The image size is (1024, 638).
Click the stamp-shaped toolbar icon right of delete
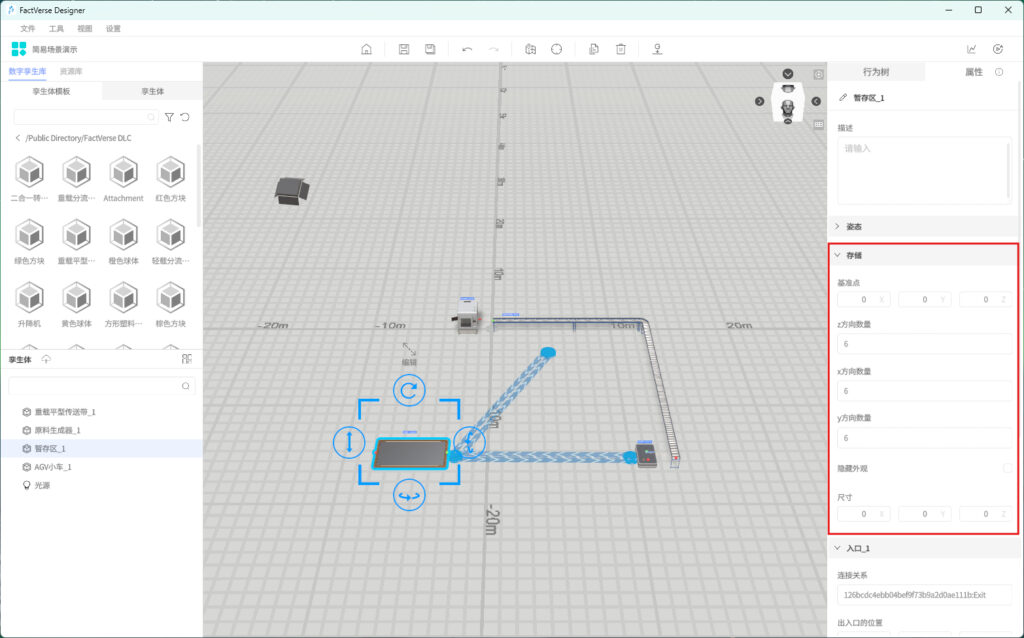(658, 49)
